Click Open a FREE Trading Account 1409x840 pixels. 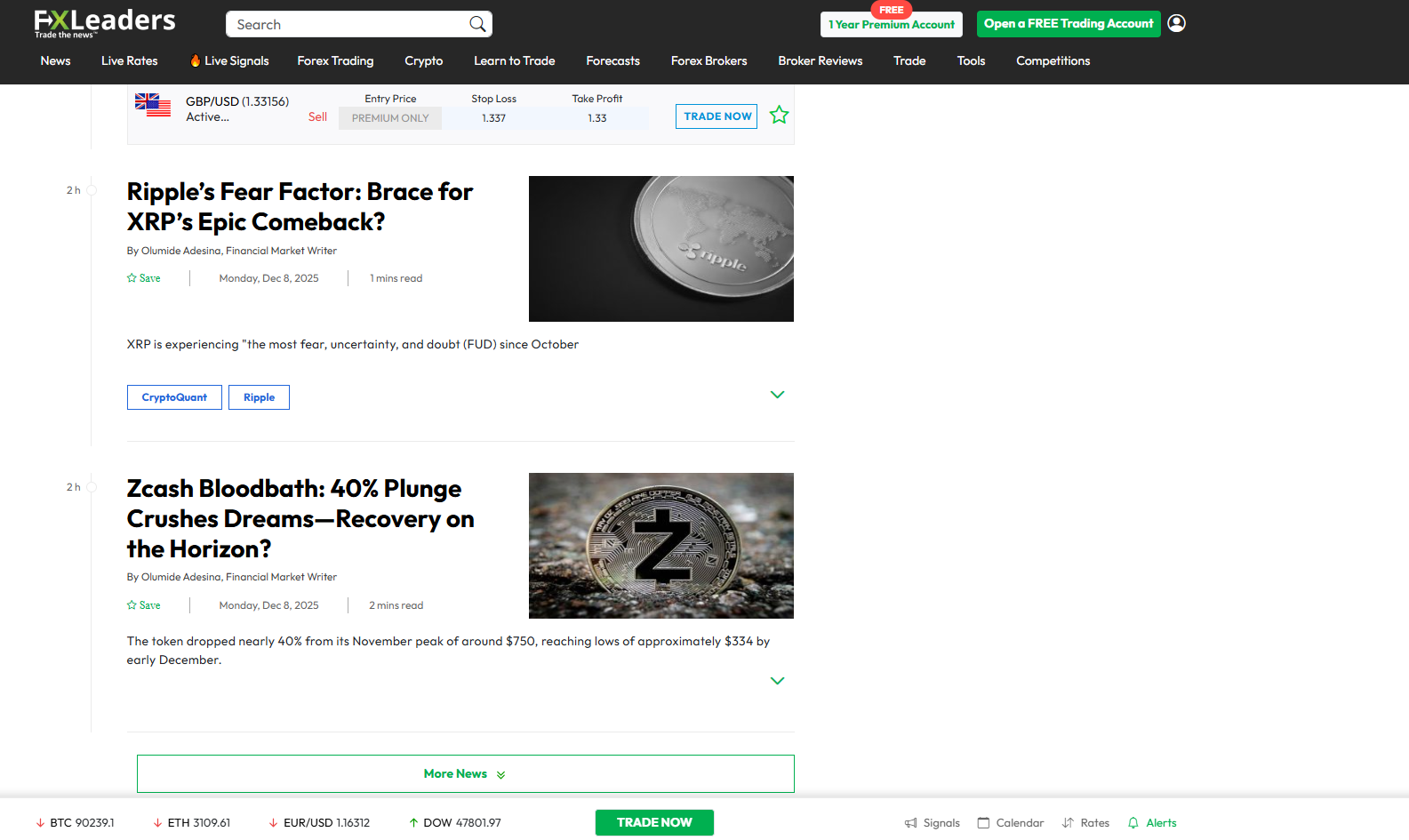(1068, 24)
